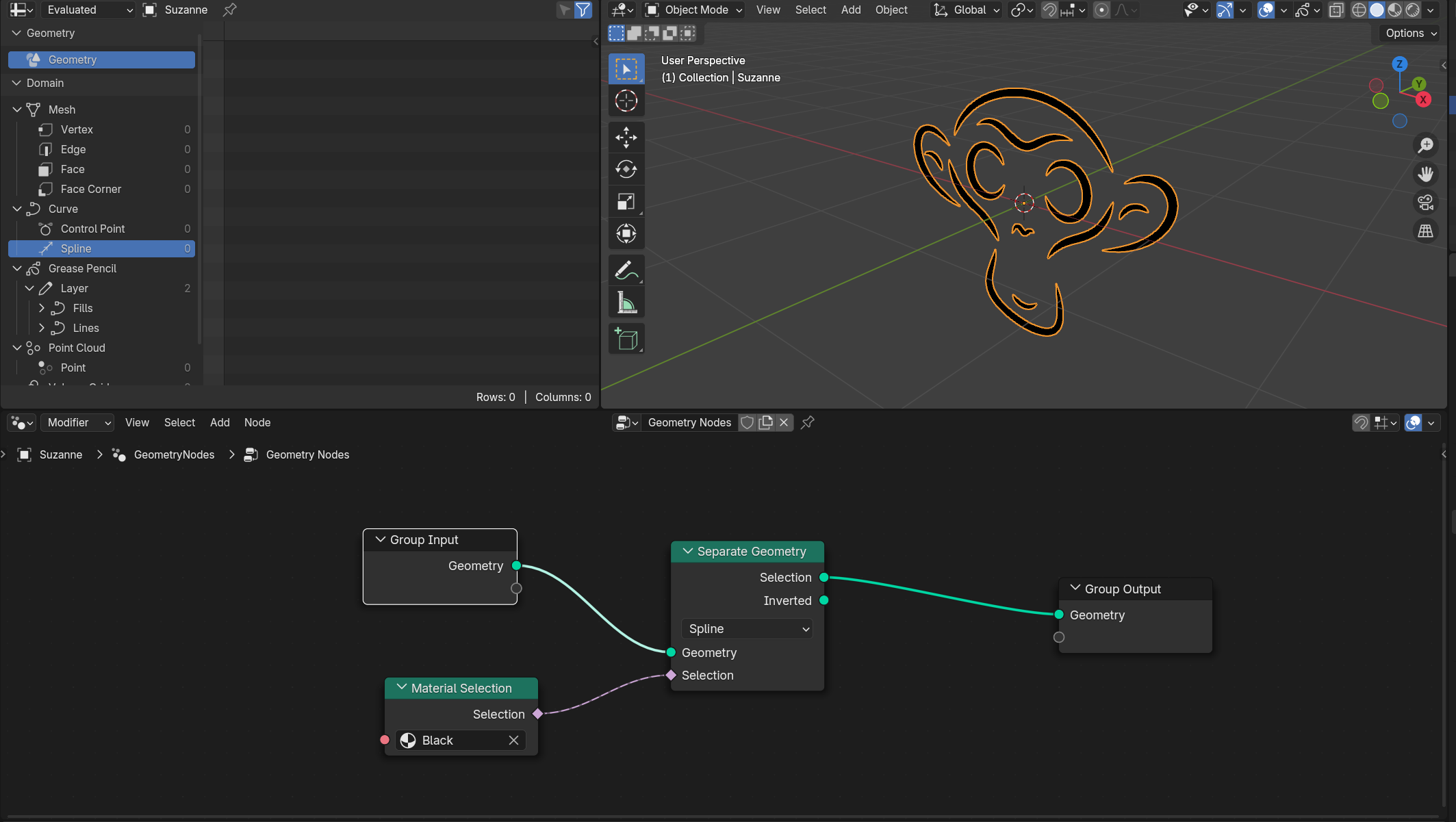Switch to solid viewport shading
Viewport: 1456px width, 822px height.
click(1377, 10)
